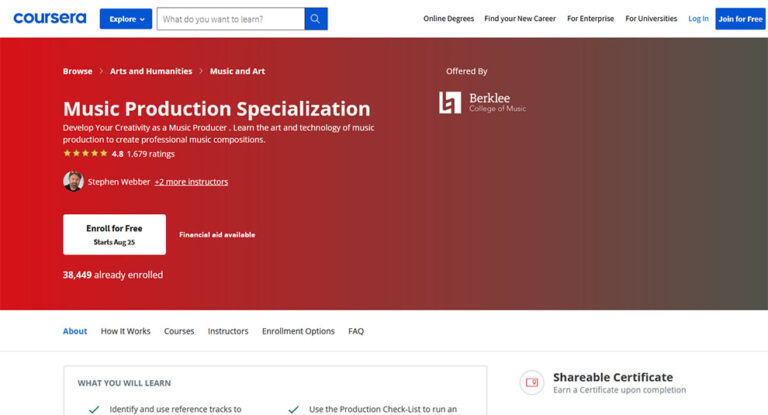Click the Log In link

[698, 19]
